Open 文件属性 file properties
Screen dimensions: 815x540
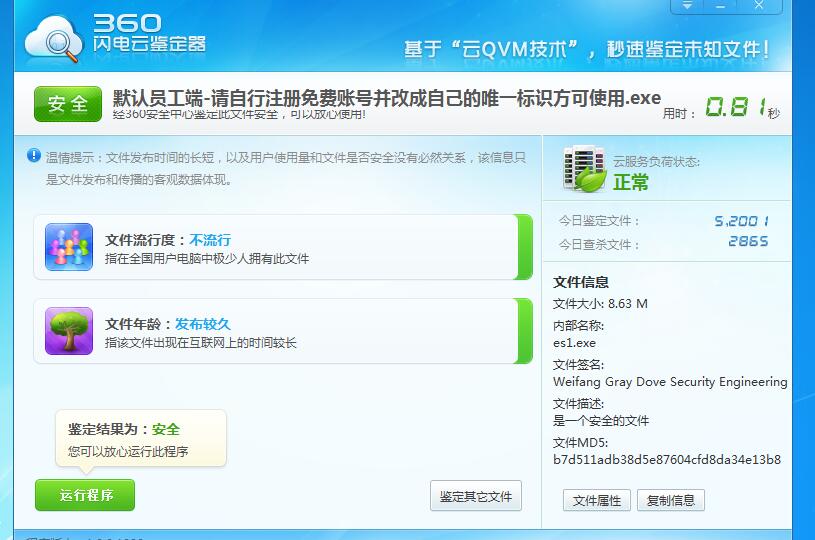coord(597,500)
